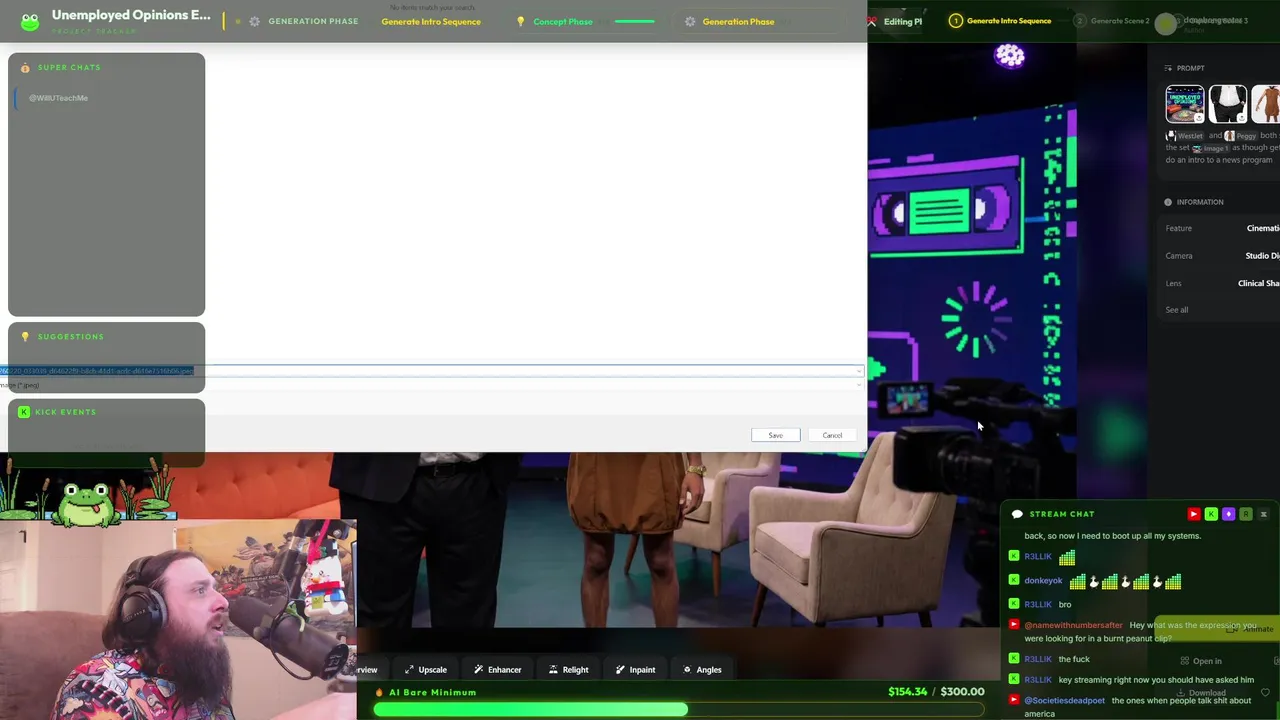The width and height of the screenshot is (1280, 720).
Task: Click the Open in button
Action: [x=1201, y=661]
